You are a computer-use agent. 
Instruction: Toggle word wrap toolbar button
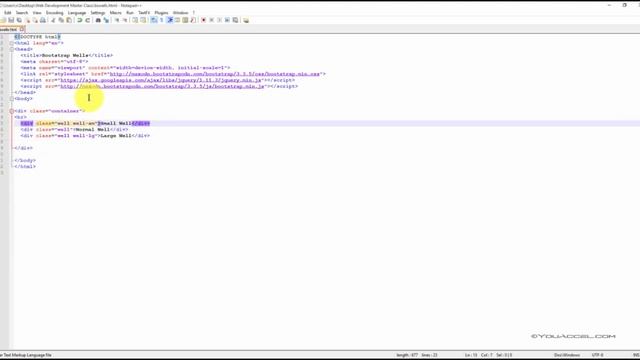pyautogui.click(x=153, y=20)
